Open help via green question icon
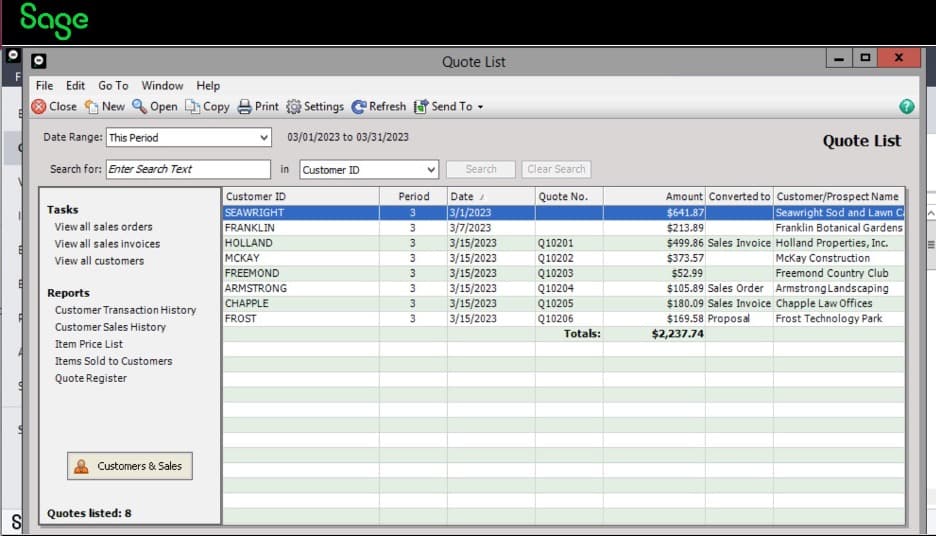This screenshot has height=536, width=936. 906,107
